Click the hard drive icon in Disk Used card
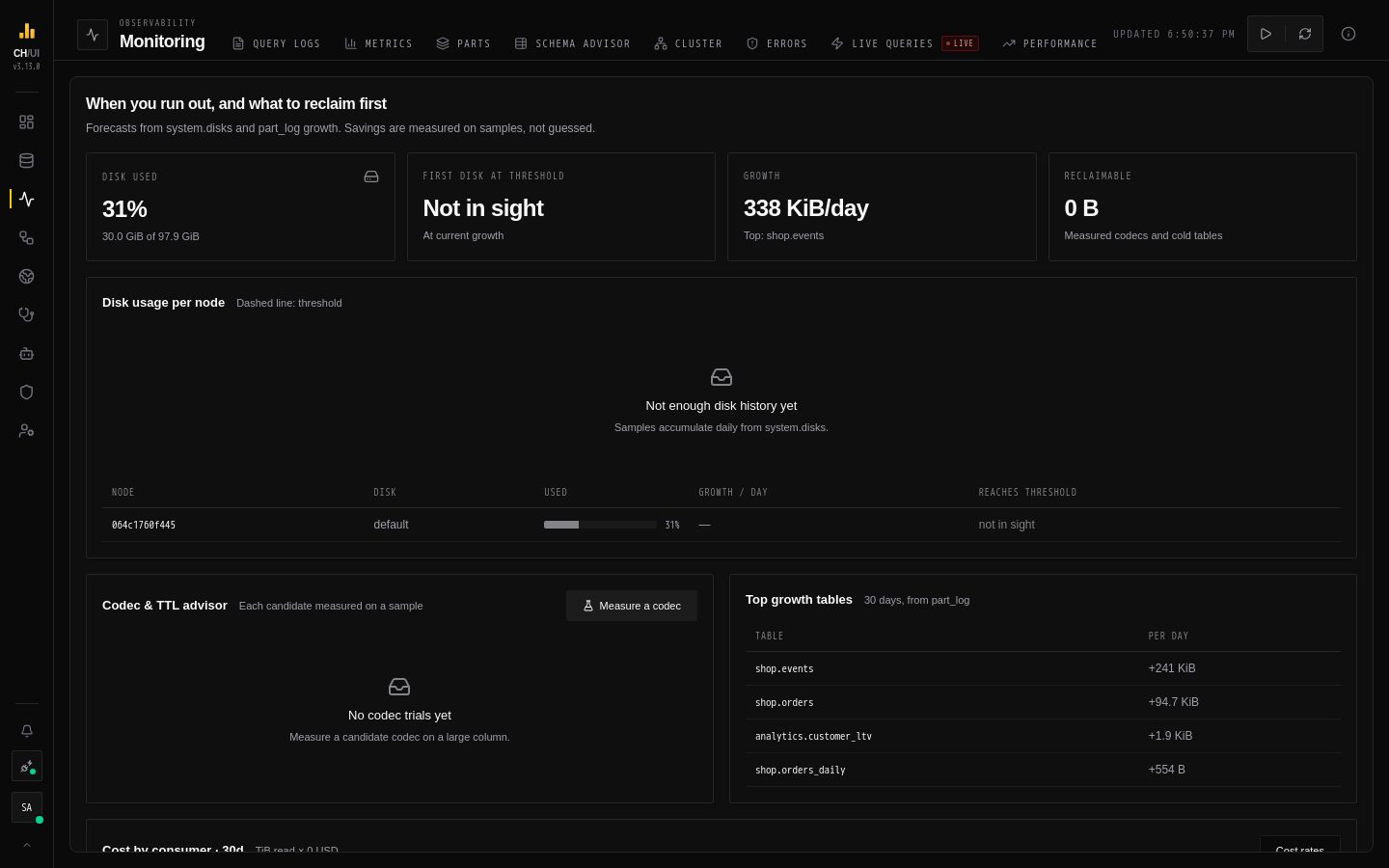1389x868 pixels. pyautogui.click(x=371, y=176)
